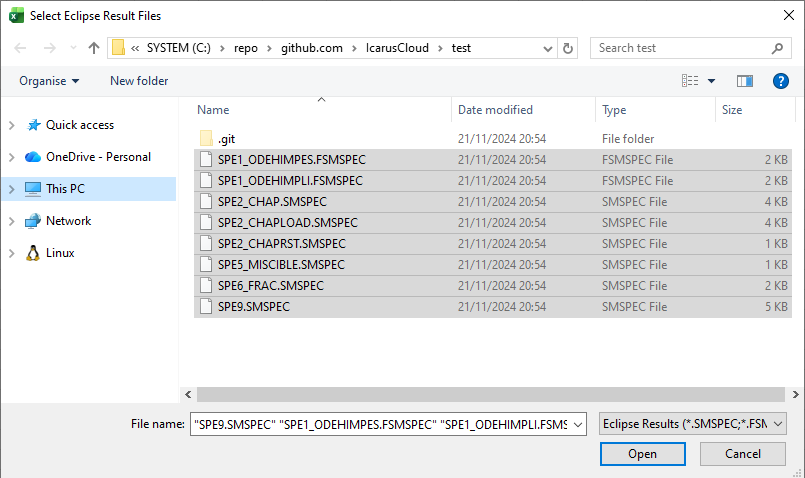Click inside the File name field
Screen dimensions: 805x478
click(381, 424)
